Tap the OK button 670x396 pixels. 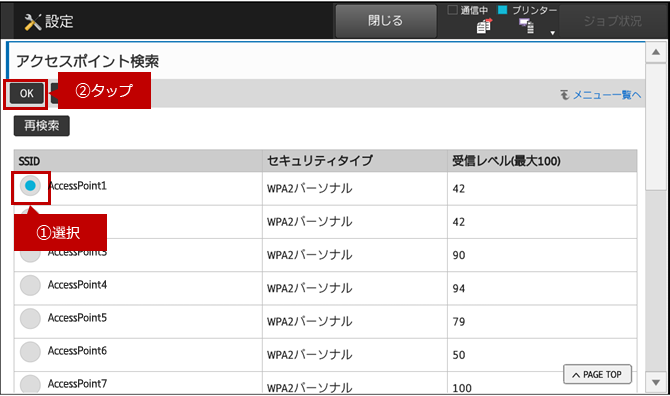26,93
